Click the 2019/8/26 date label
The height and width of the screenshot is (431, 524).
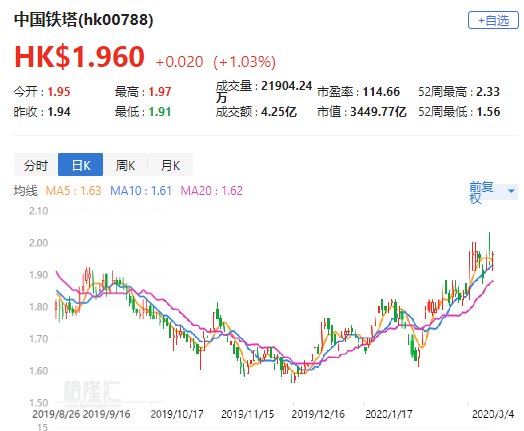pyautogui.click(x=56, y=414)
